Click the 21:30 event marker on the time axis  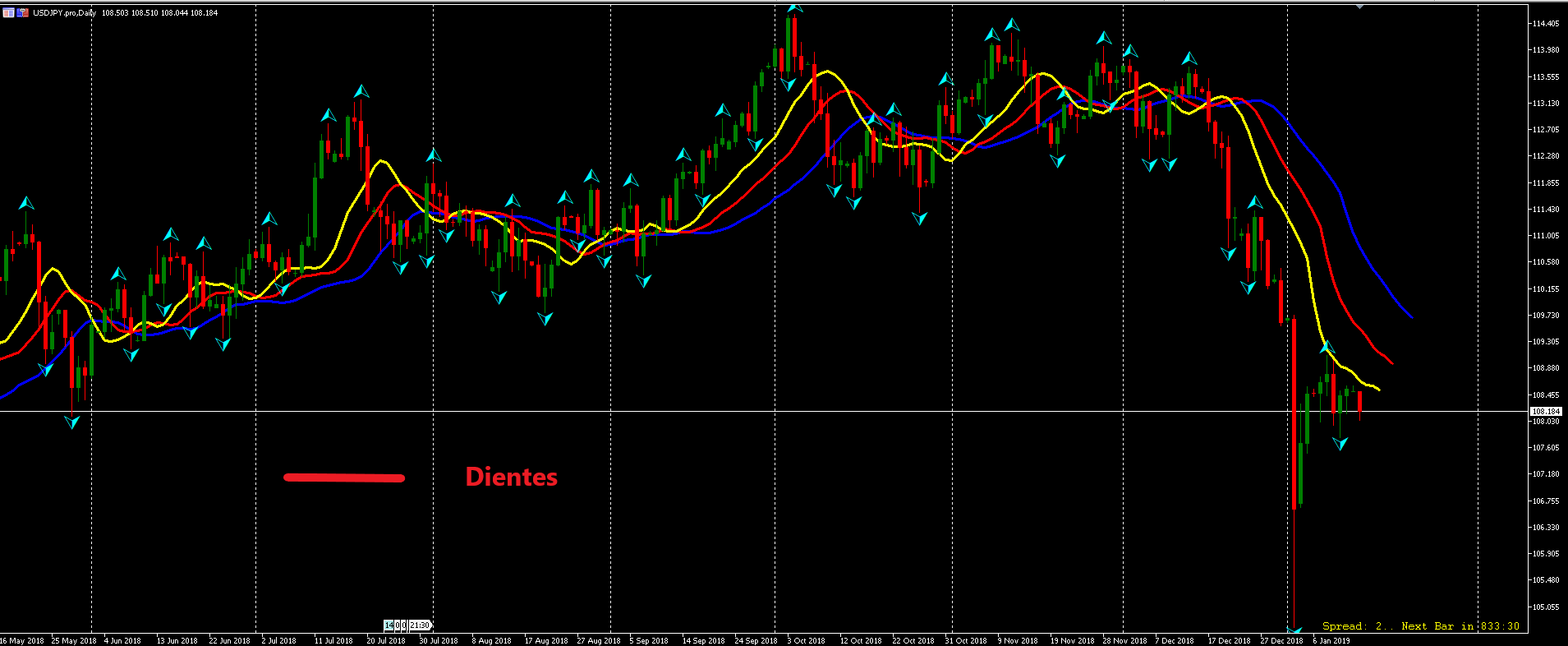(420, 625)
